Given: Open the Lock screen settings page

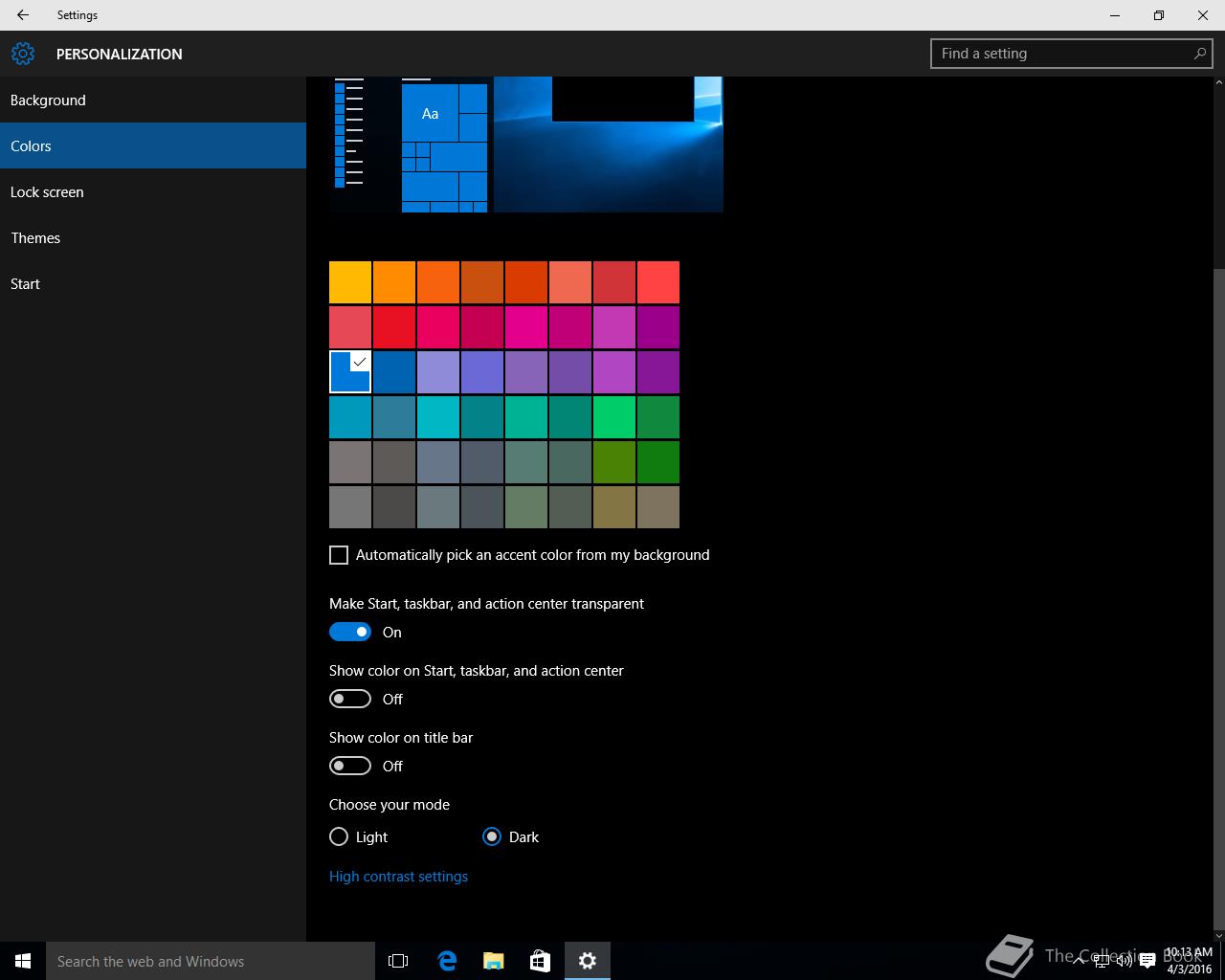Looking at the screenshot, I should point(153,191).
